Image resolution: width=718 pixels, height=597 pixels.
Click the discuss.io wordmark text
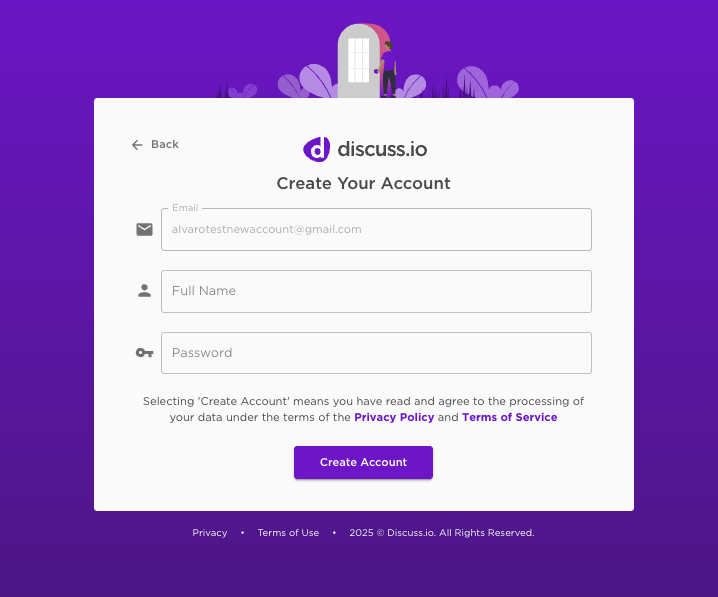pyautogui.click(x=382, y=149)
